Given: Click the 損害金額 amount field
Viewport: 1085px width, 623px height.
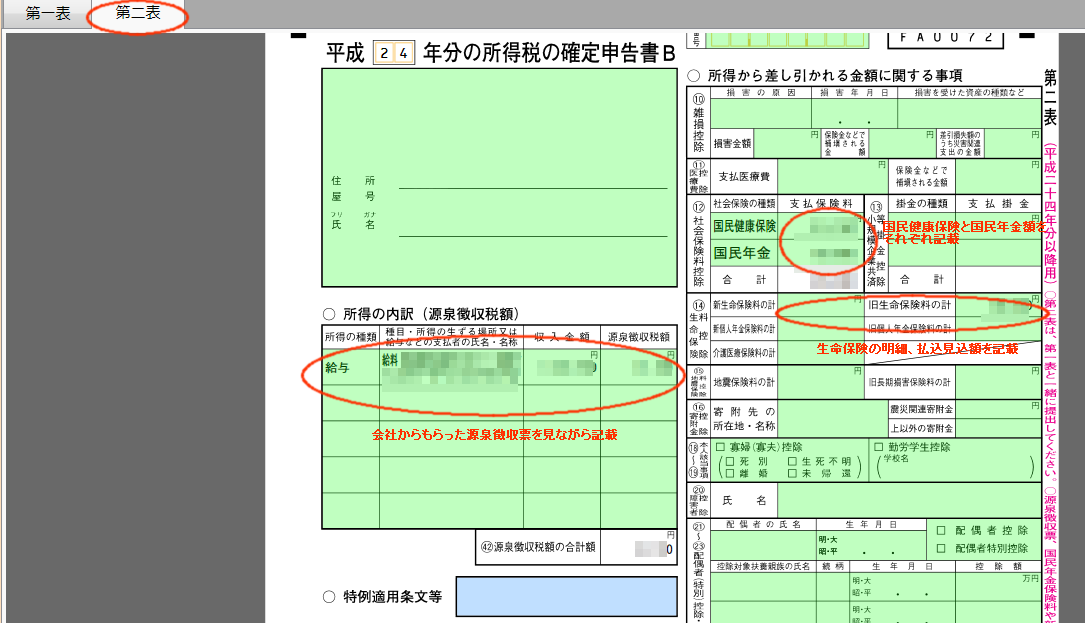Looking at the screenshot, I should pos(787,143).
